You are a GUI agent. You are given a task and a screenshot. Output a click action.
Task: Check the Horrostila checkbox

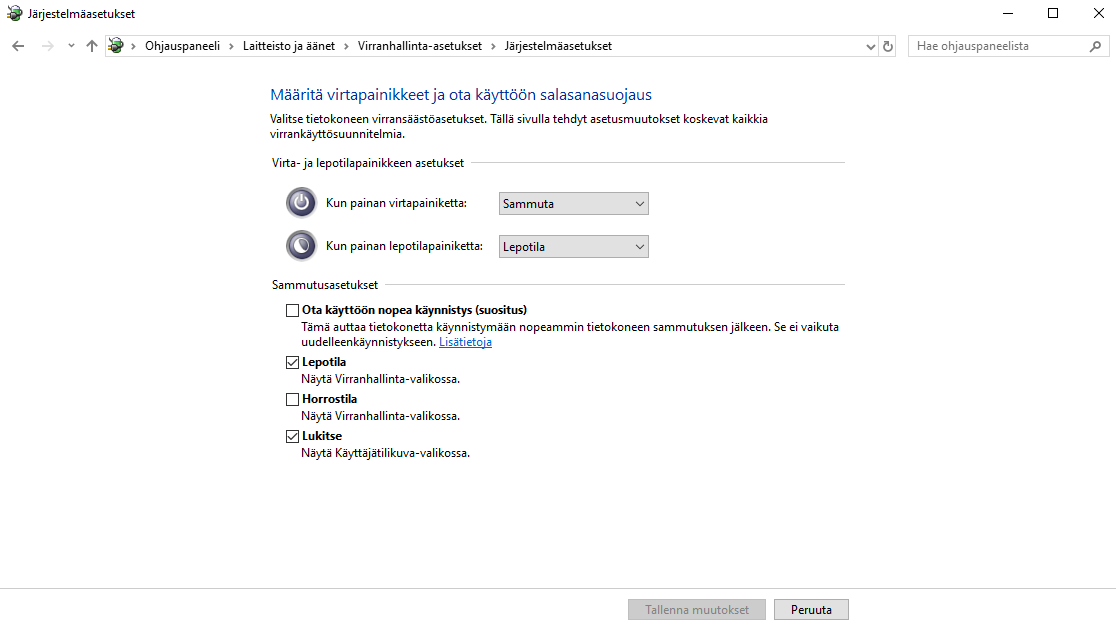pos(293,400)
